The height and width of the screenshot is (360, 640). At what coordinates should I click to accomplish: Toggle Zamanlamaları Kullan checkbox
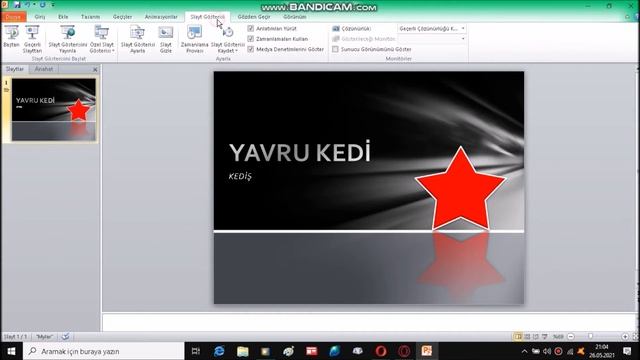coord(251,39)
